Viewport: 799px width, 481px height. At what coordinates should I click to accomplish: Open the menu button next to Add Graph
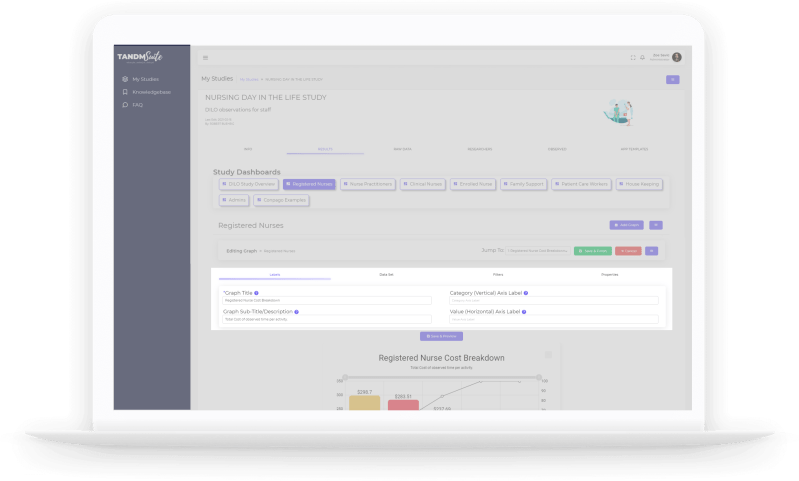click(656, 225)
